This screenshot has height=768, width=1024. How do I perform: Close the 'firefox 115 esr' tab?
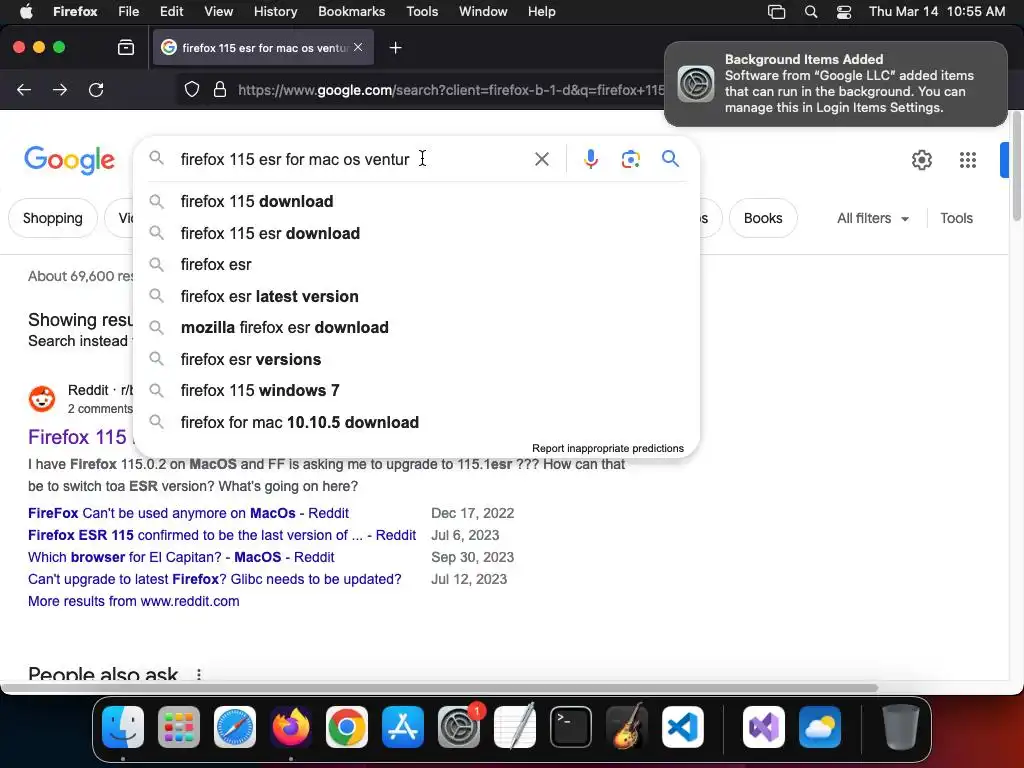click(x=358, y=47)
